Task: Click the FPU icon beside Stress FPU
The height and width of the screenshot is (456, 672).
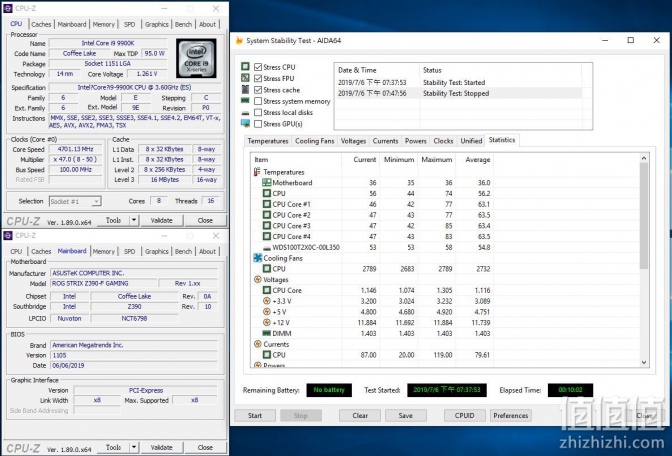Action: 245,78
